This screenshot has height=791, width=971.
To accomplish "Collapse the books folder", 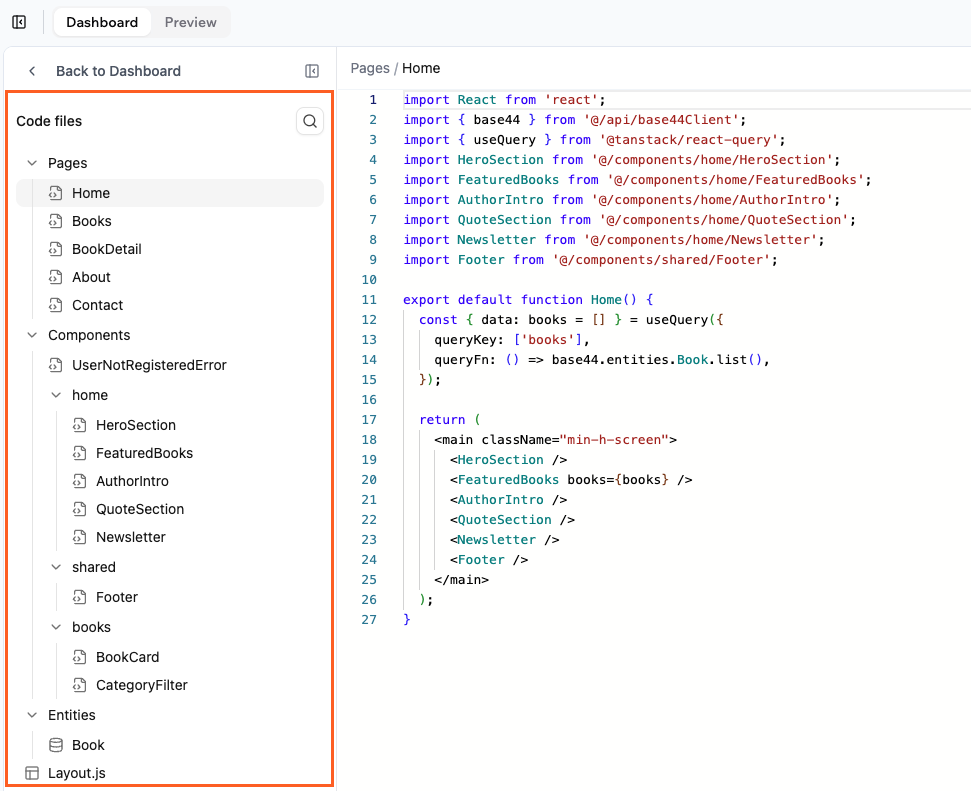I will point(56,627).
